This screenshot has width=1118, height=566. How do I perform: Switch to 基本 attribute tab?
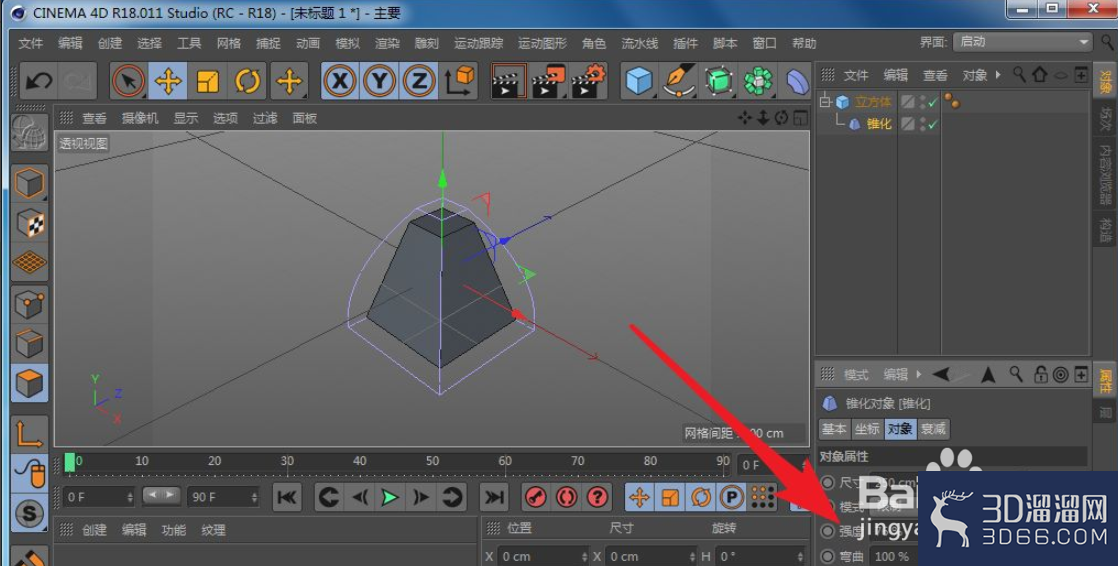pyautogui.click(x=834, y=429)
